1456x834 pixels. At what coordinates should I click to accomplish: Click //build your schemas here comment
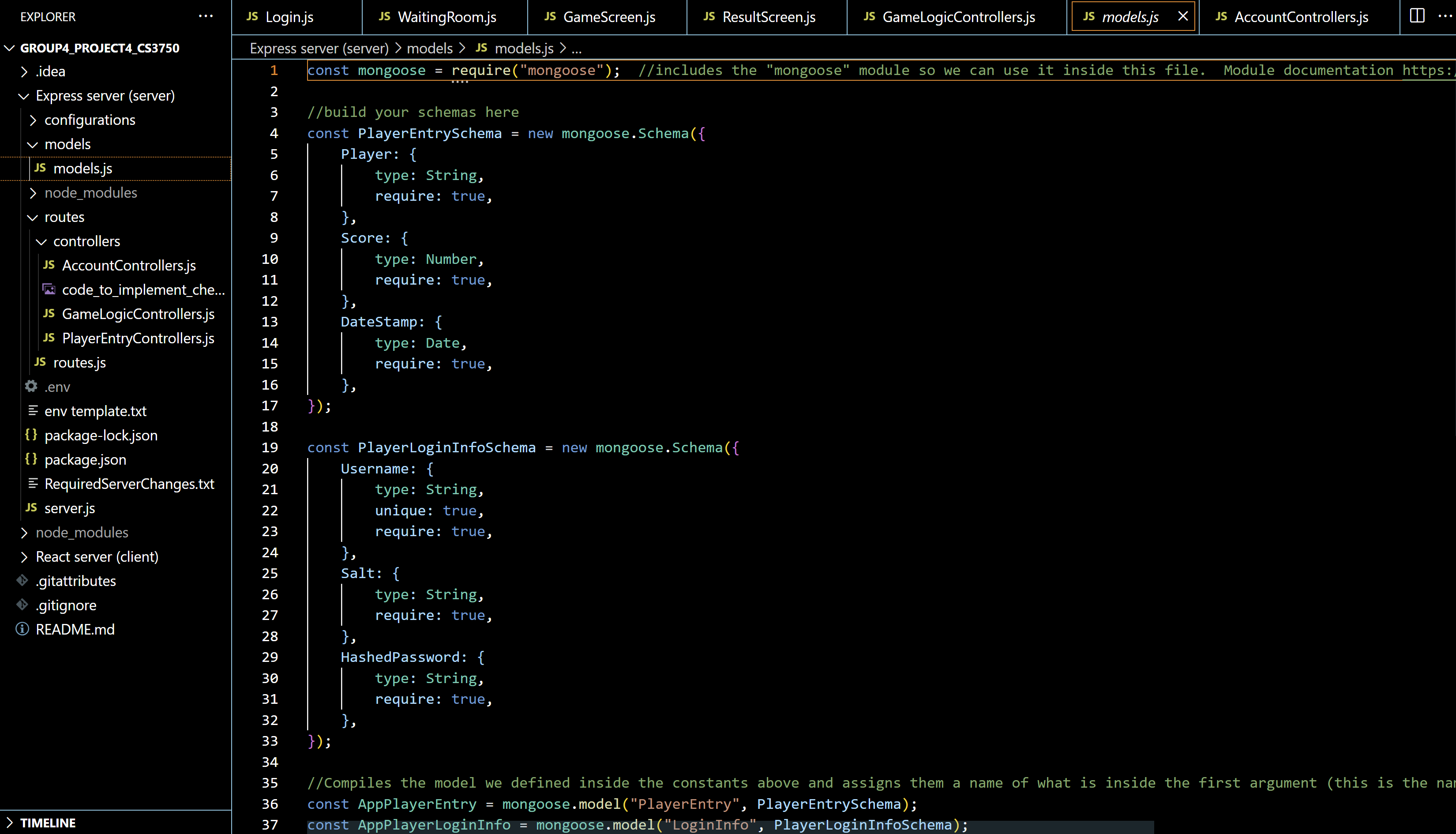413,112
